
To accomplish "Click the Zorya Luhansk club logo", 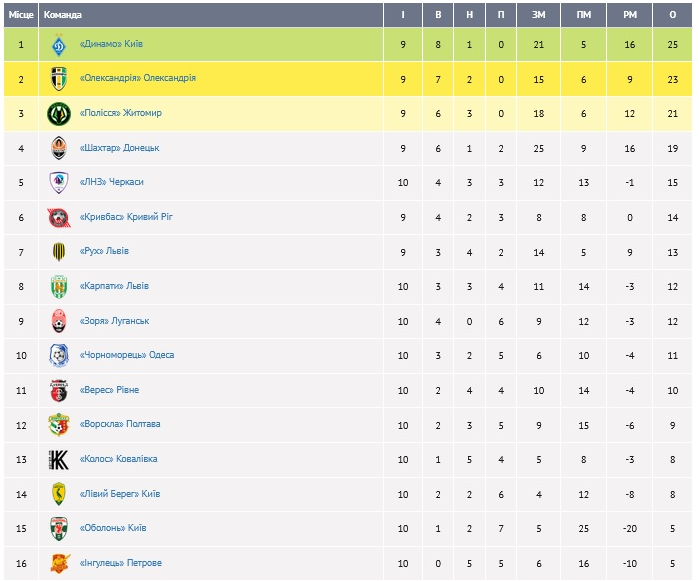I will click(59, 321).
